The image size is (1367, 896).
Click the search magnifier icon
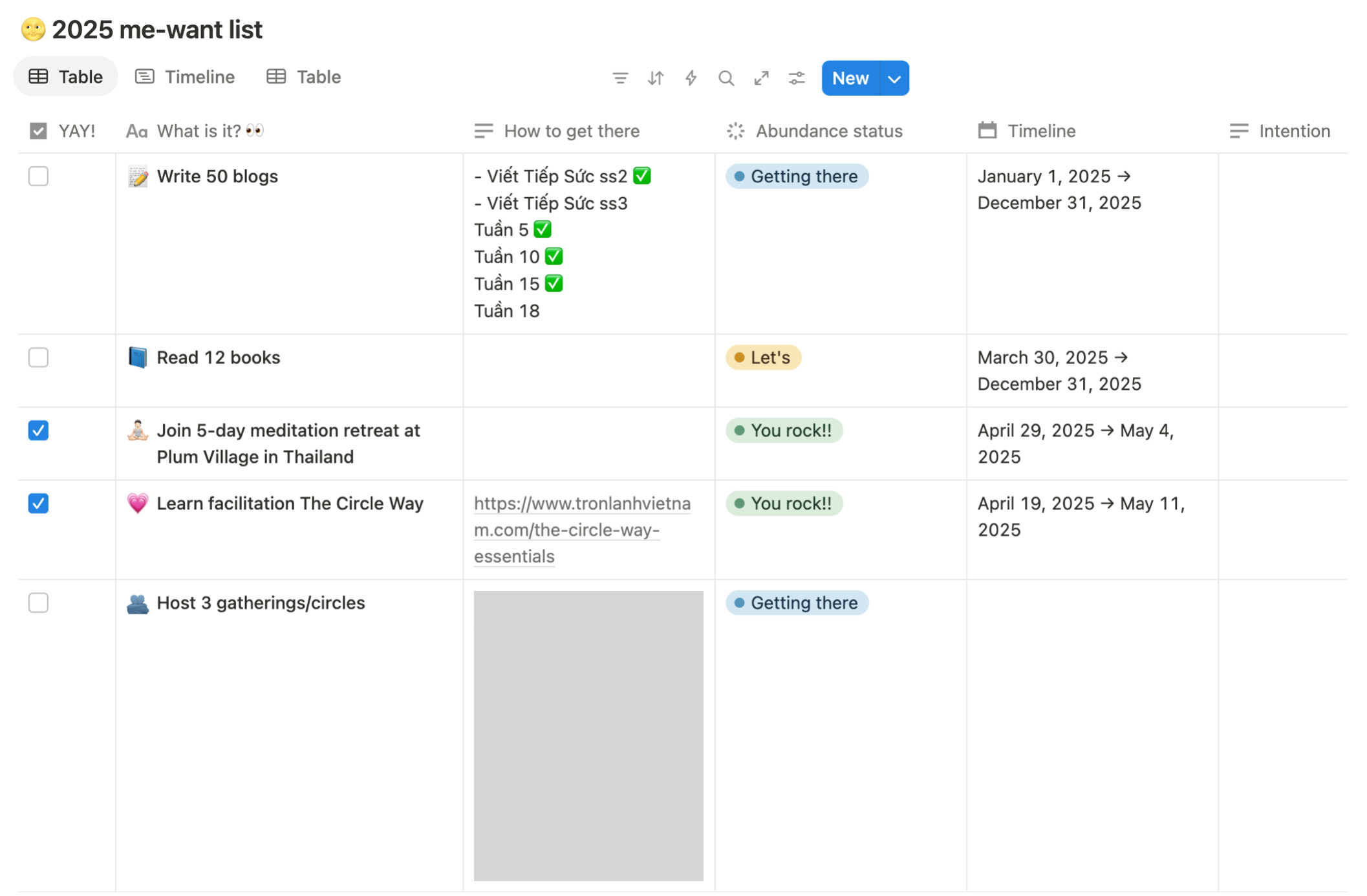tap(726, 78)
